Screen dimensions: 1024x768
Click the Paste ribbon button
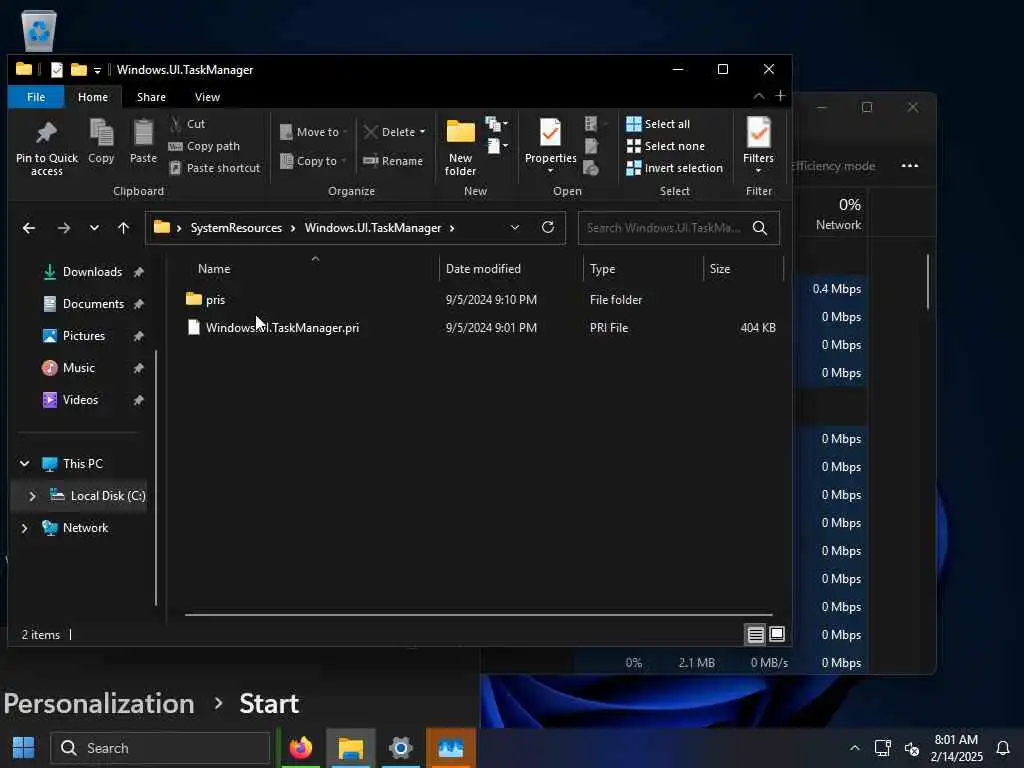click(x=143, y=141)
